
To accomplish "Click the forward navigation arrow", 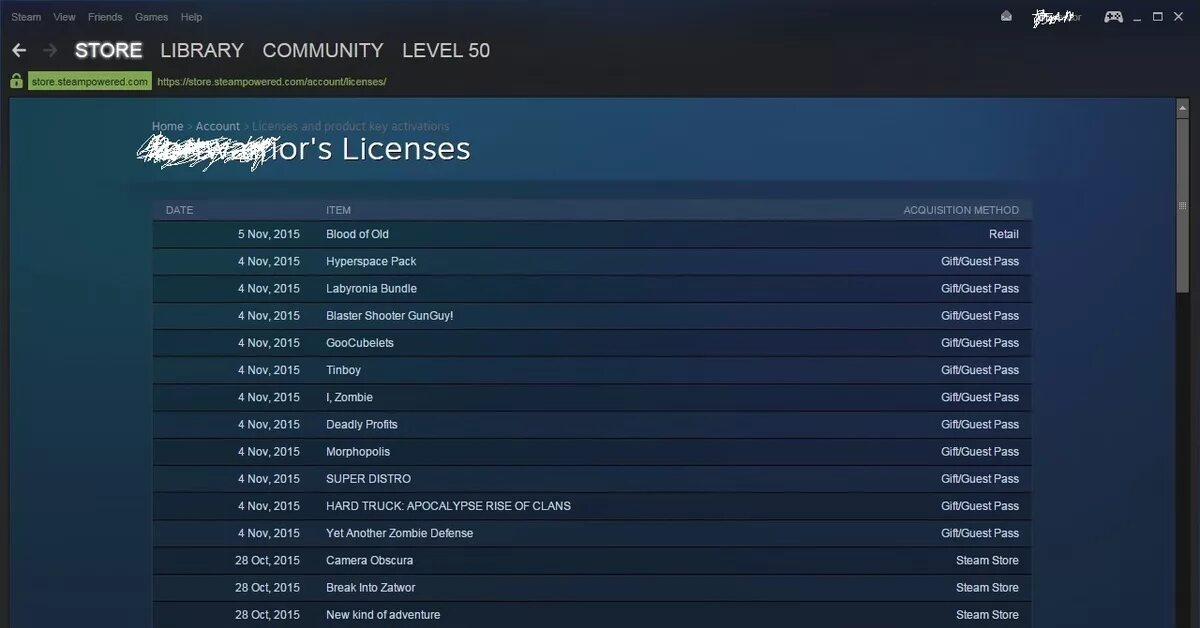I will point(50,50).
